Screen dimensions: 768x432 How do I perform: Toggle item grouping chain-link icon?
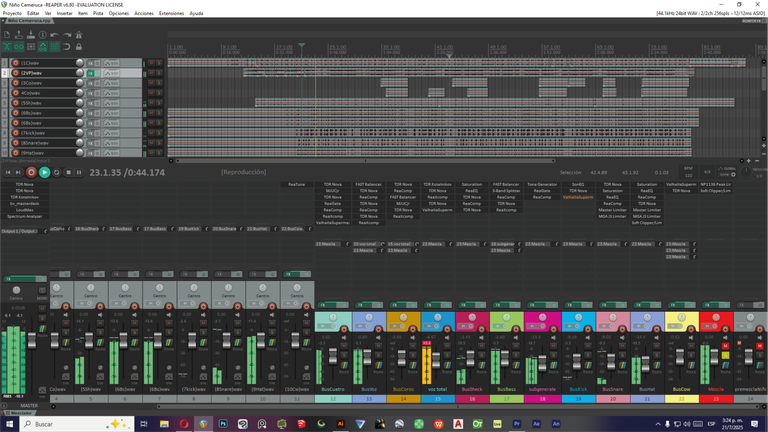tap(19, 47)
